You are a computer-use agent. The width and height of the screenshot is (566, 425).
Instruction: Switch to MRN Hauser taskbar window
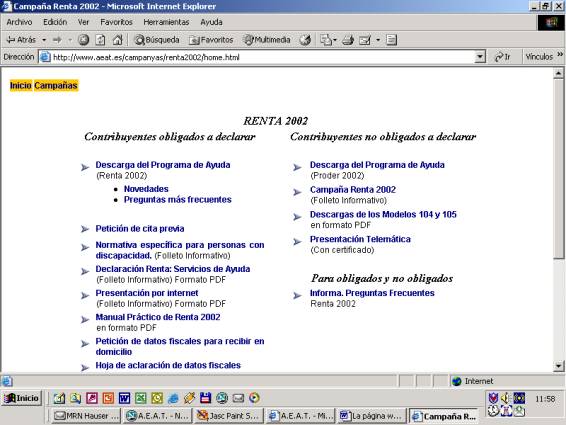[x=86, y=416]
